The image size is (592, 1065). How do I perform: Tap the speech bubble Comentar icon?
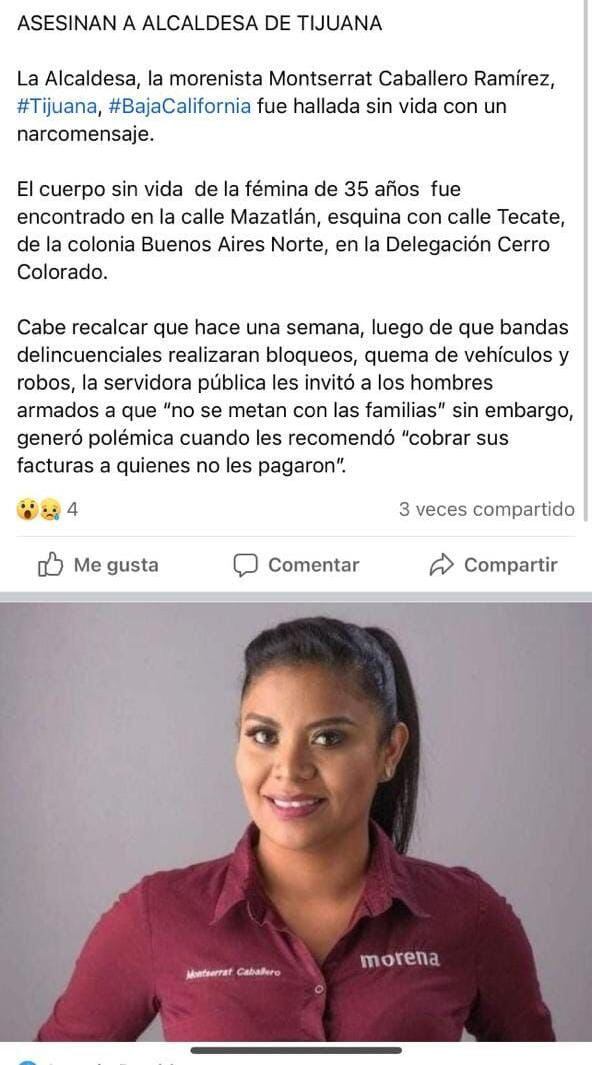coord(245,565)
